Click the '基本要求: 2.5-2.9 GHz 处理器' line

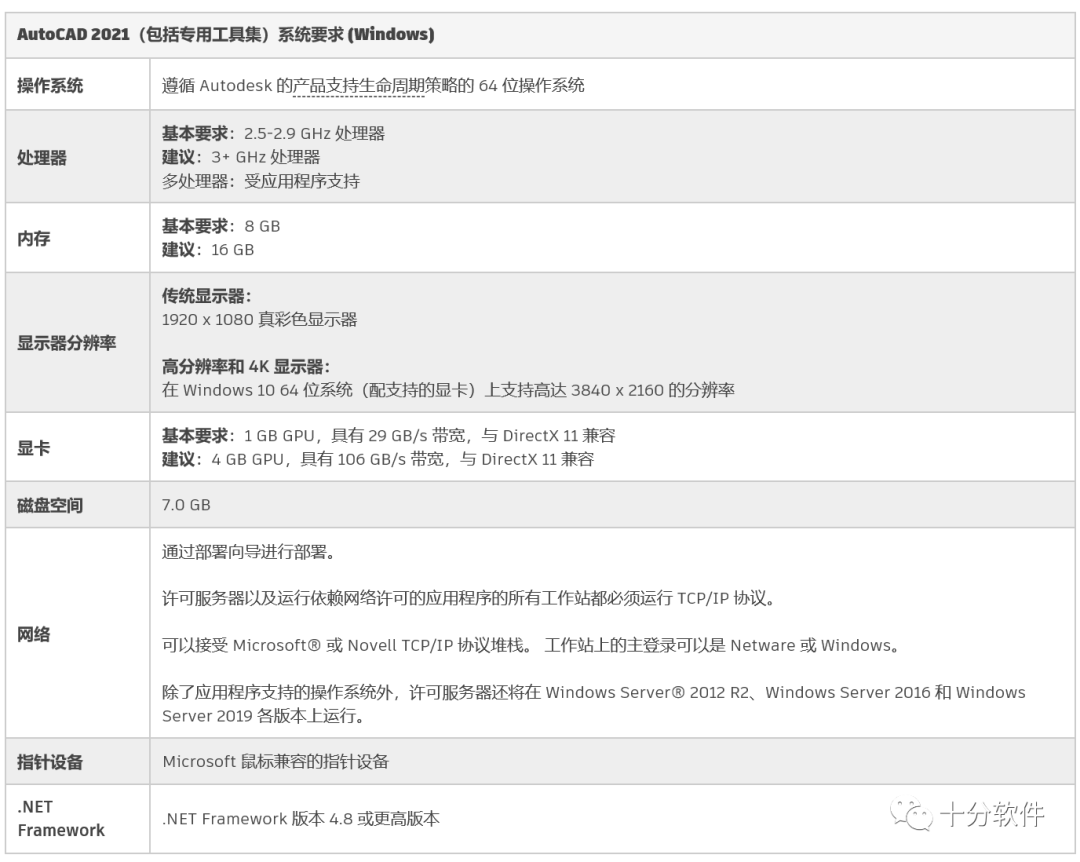coord(273,134)
